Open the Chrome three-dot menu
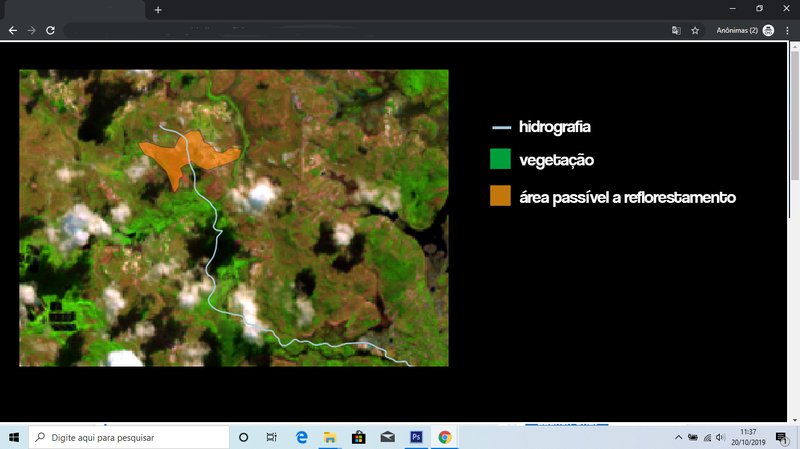Image resolution: width=800 pixels, height=449 pixels. click(x=788, y=30)
